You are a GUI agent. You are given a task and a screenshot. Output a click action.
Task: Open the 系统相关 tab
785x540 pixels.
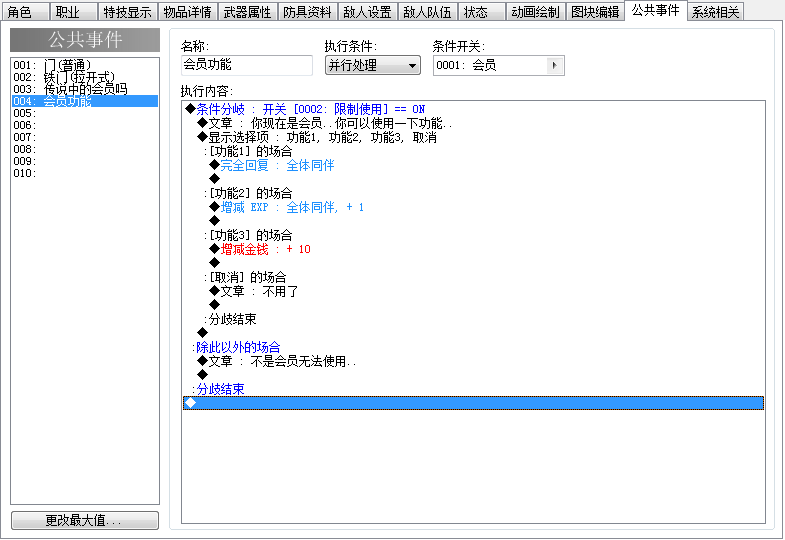(715, 12)
